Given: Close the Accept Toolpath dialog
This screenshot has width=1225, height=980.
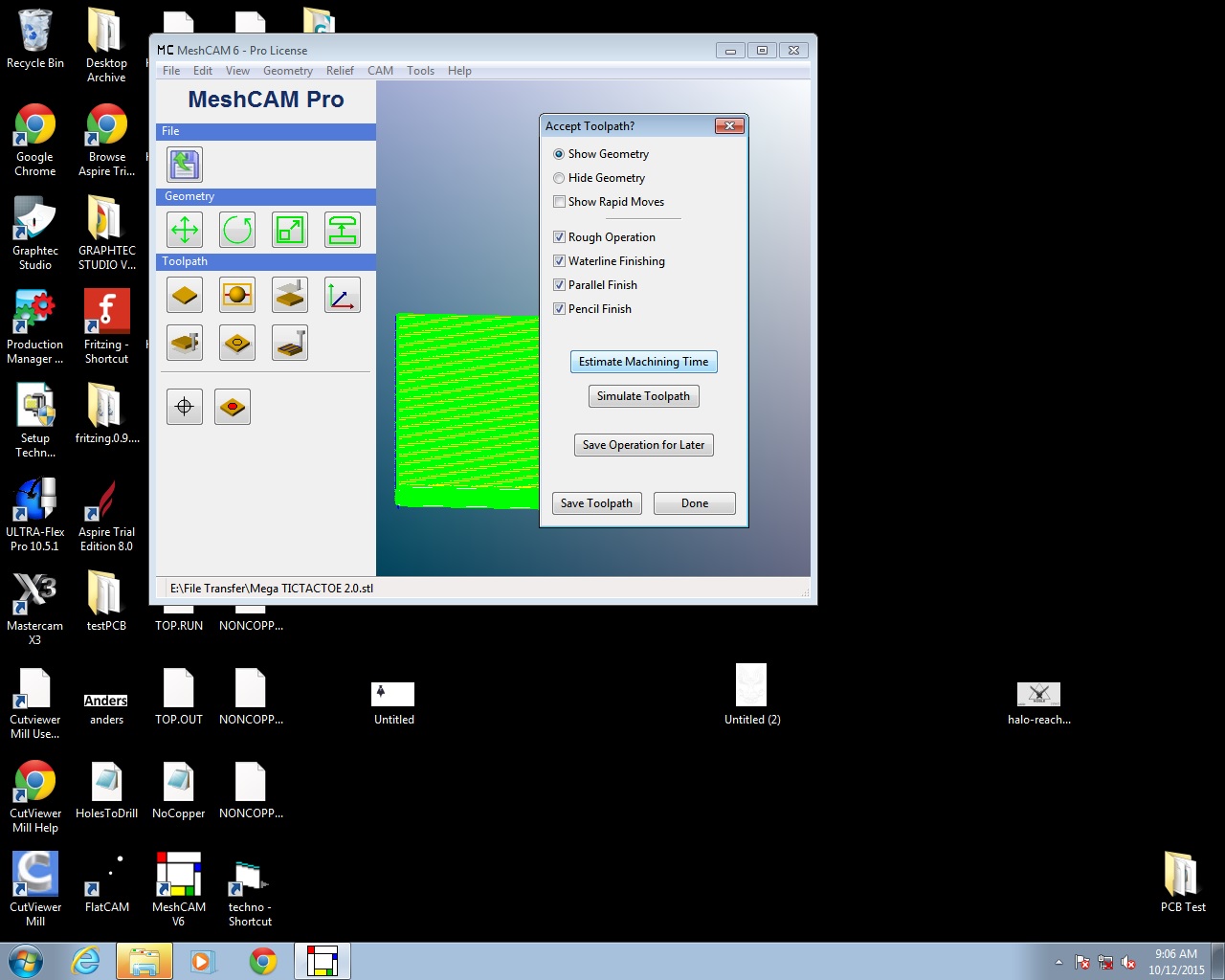Looking at the screenshot, I should (729, 125).
